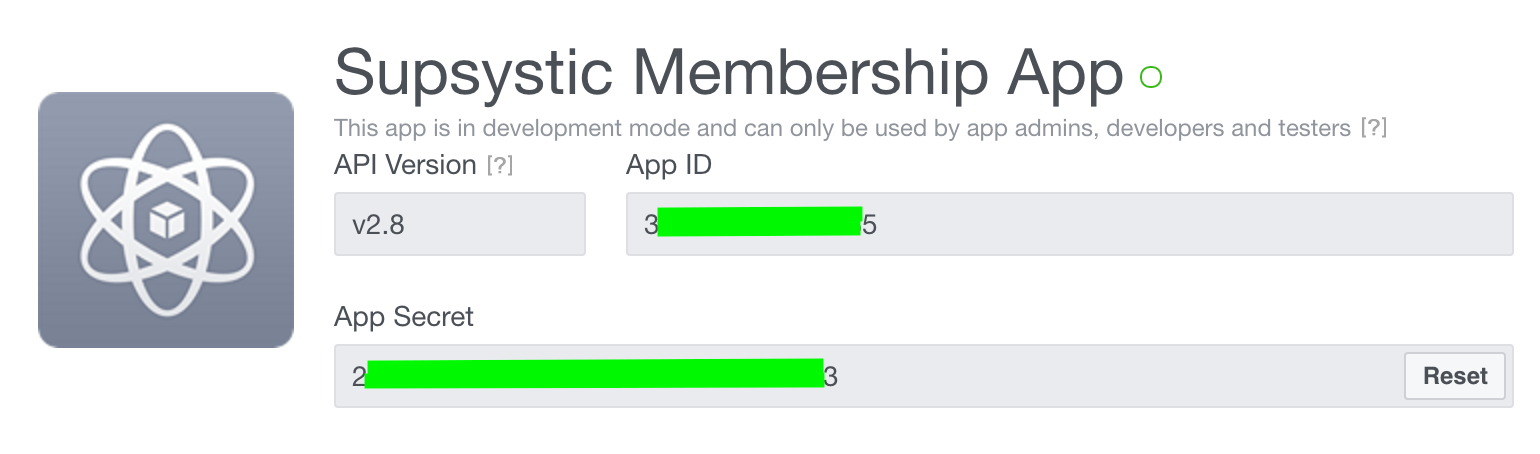Click the leading digit 3 of App ID
This screenshot has height=454, width=1540.
pos(651,225)
